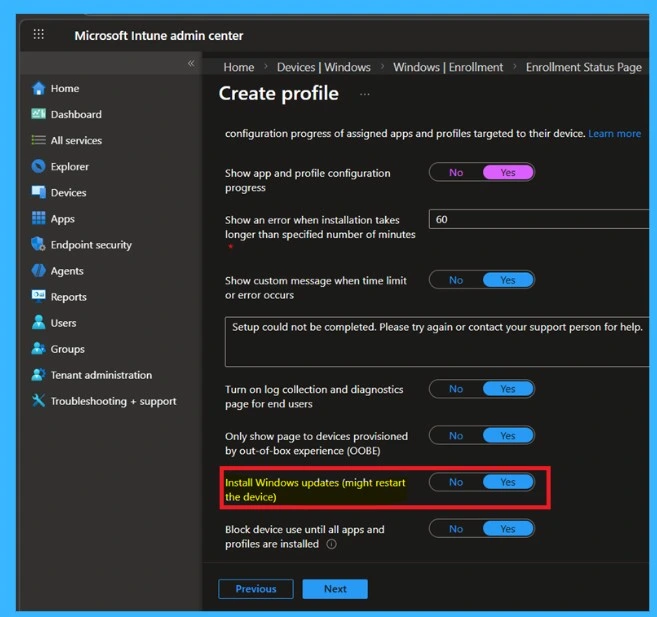Open Troubleshooting + support label in sidebar
This screenshot has width=657, height=617.
pos(114,401)
